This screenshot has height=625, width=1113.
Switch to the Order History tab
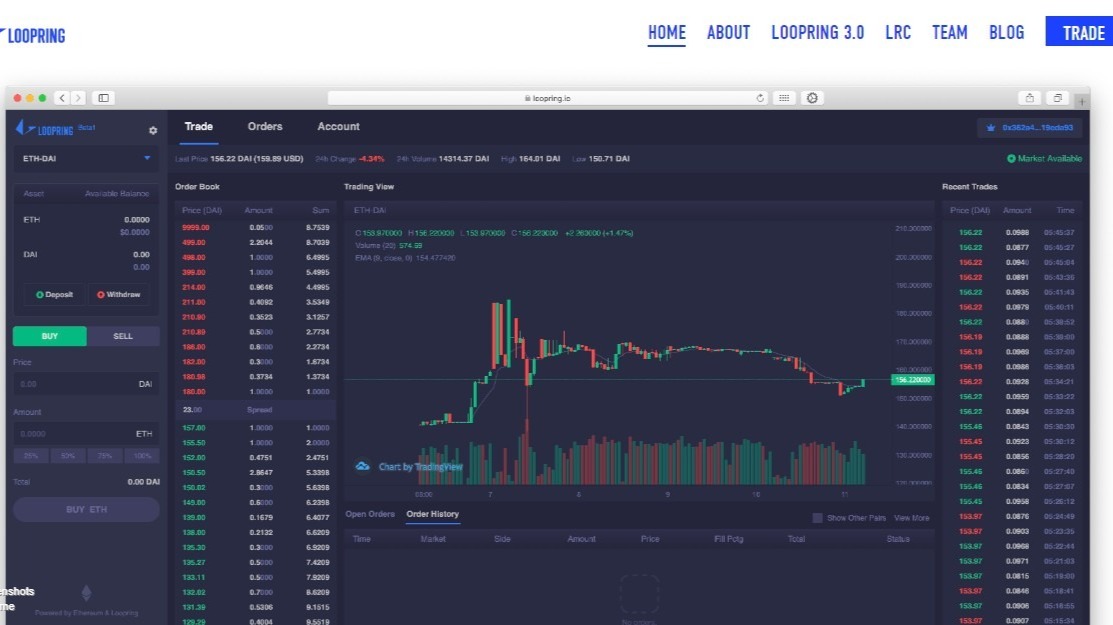click(x=432, y=514)
